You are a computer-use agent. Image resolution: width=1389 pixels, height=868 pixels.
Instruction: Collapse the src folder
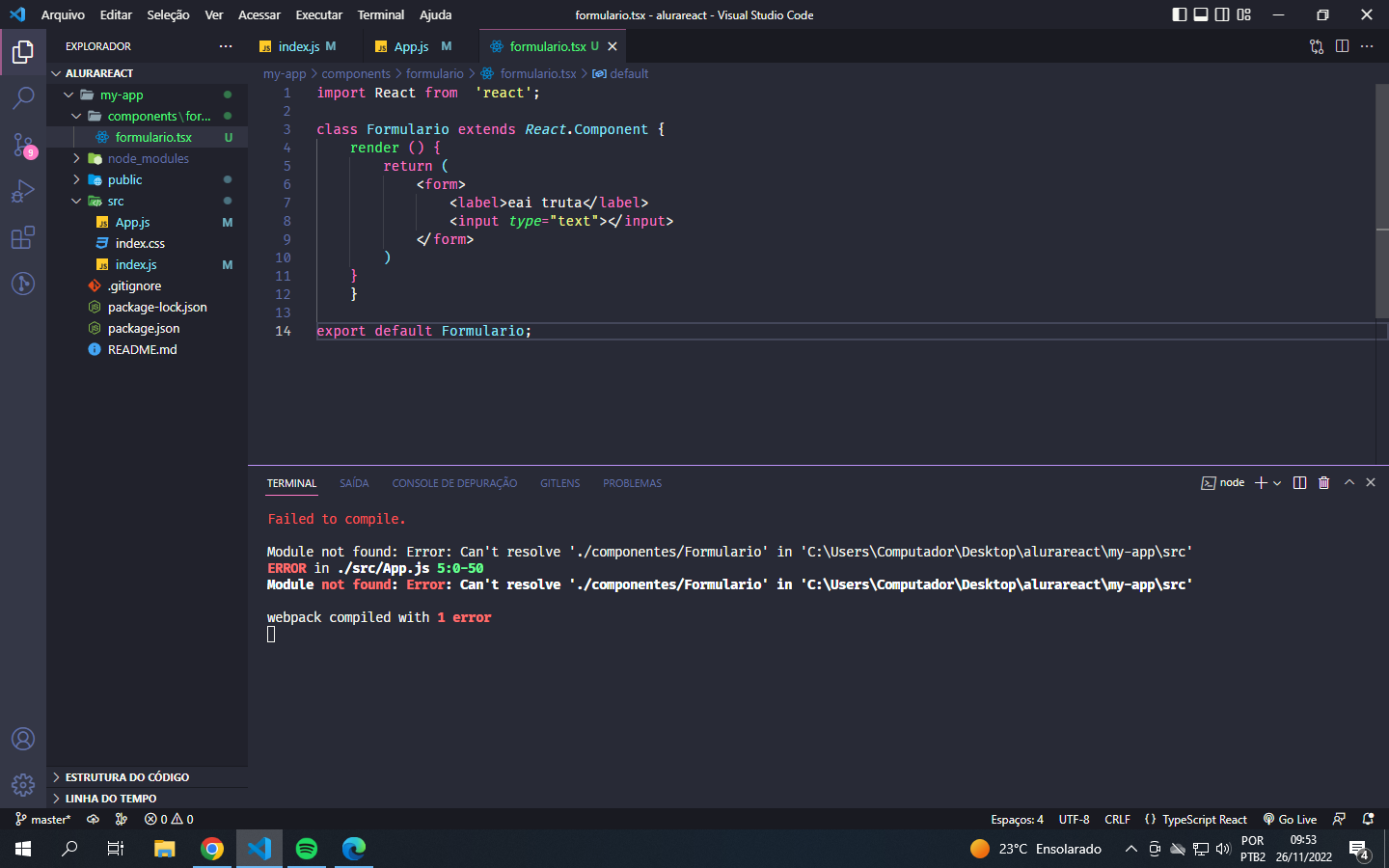click(x=147, y=201)
